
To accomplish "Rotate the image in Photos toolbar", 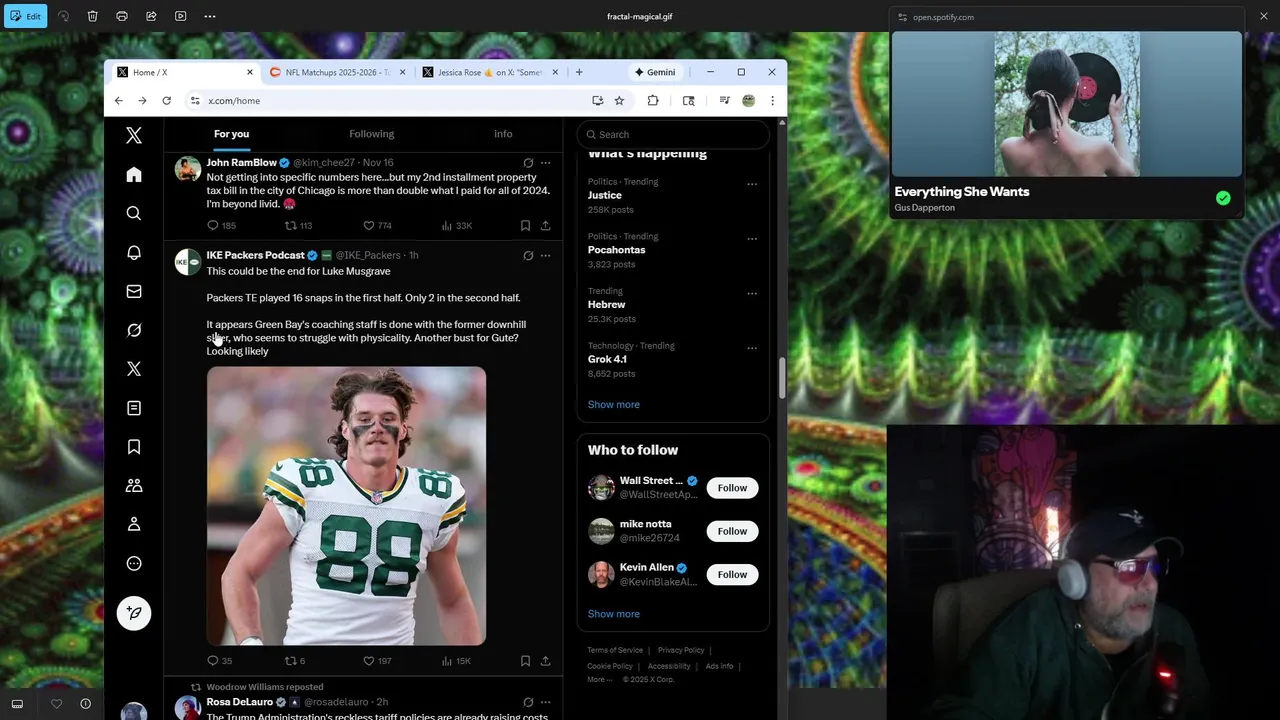I will [63, 16].
